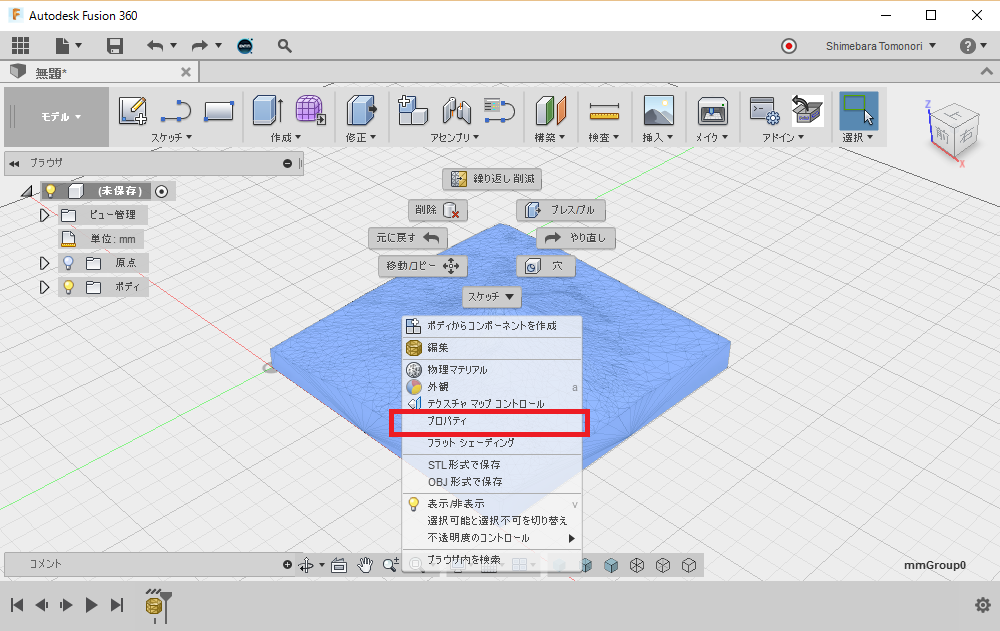The height and width of the screenshot is (631, 1000).
Task: Click the red record button icon
Action: click(x=789, y=46)
